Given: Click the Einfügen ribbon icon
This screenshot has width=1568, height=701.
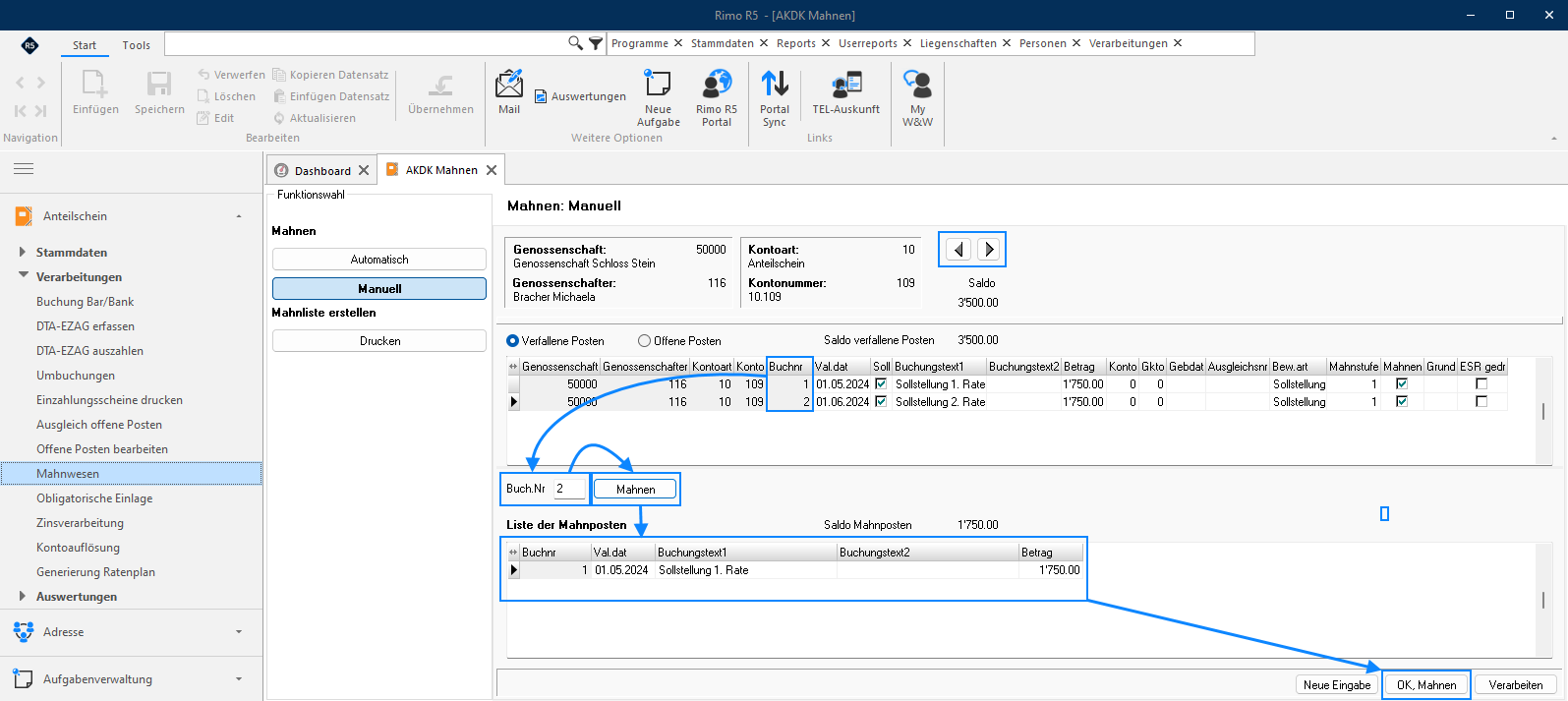Looking at the screenshot, I should tap(95, 92).
